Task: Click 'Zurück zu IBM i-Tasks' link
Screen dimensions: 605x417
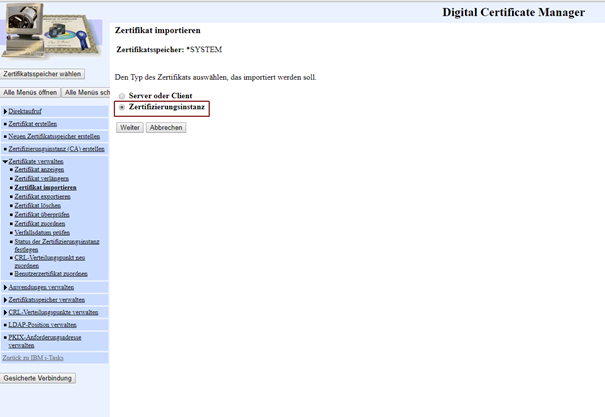Action: pyautogui.click(x=35, y=358)
